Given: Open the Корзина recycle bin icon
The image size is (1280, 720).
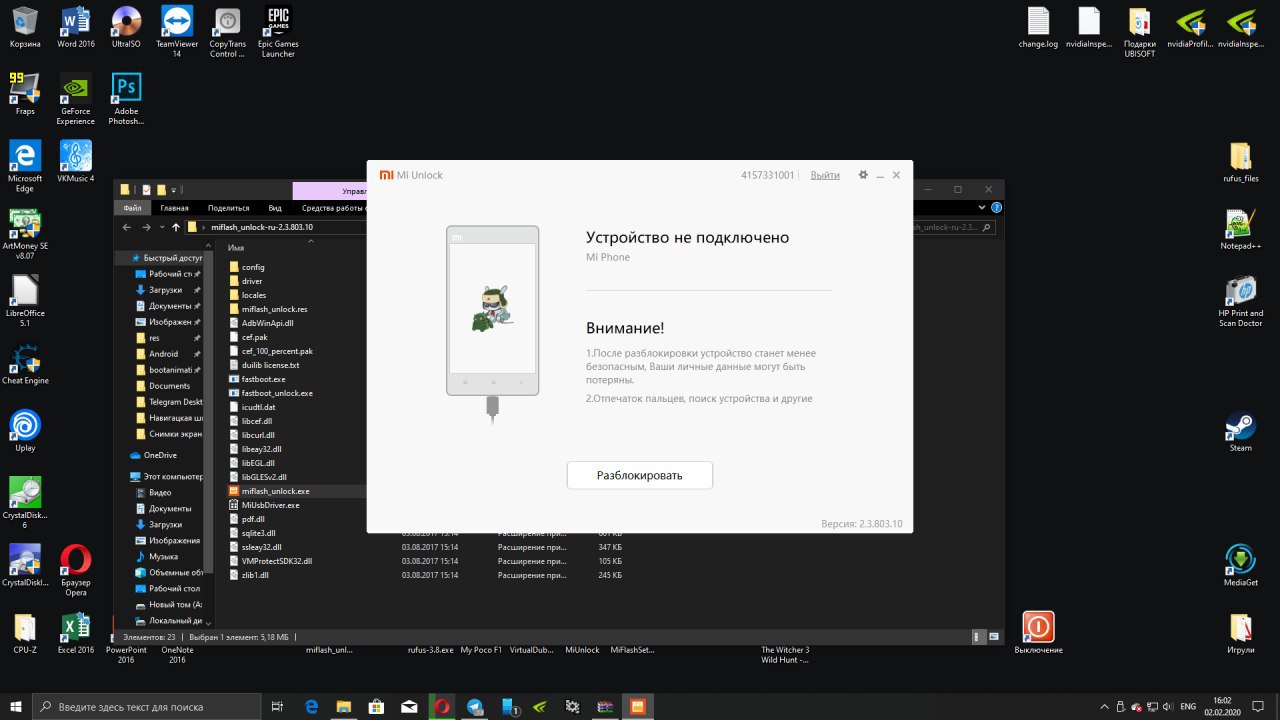Looking at the screenshot, I should click(25, 27).
